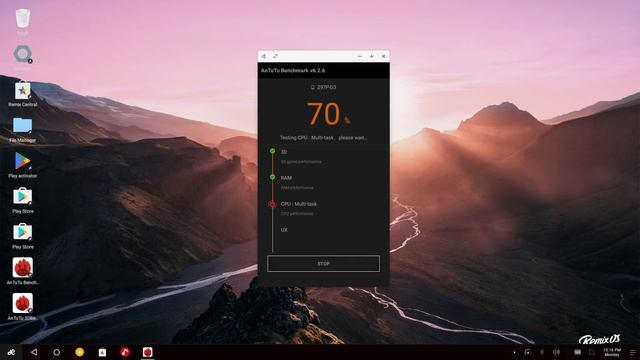Screen dimensions: 640x360
Task: Open the Settings gear desktop icon
Action: (x=22, y=54)
